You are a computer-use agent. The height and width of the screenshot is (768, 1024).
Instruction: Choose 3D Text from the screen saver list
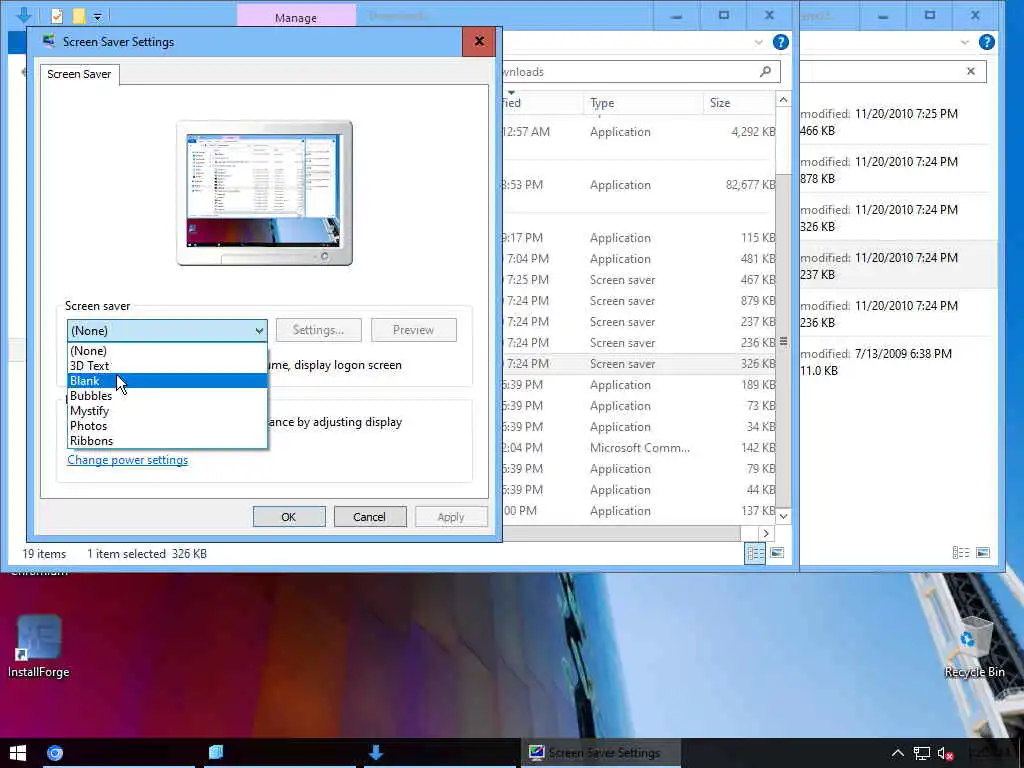click(167, 366)
